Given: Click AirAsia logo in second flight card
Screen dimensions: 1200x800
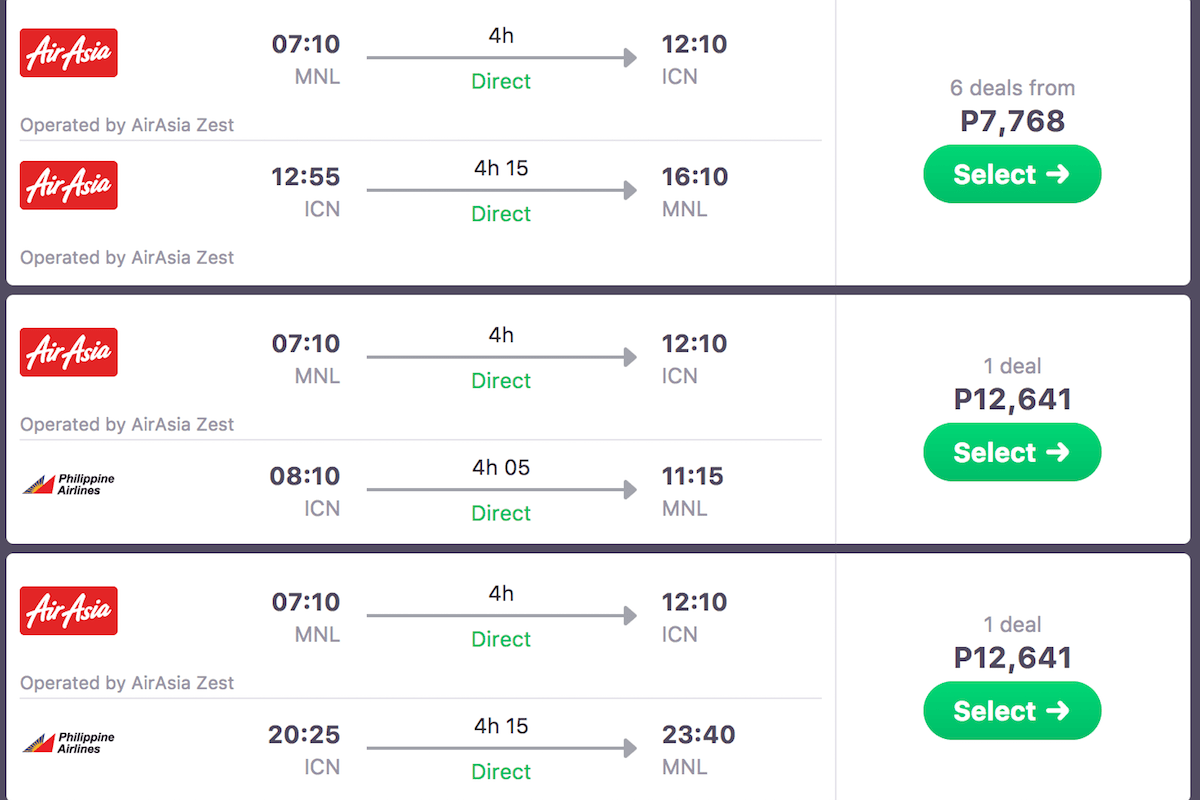Looking at the screenshot, I should [69, 352].
